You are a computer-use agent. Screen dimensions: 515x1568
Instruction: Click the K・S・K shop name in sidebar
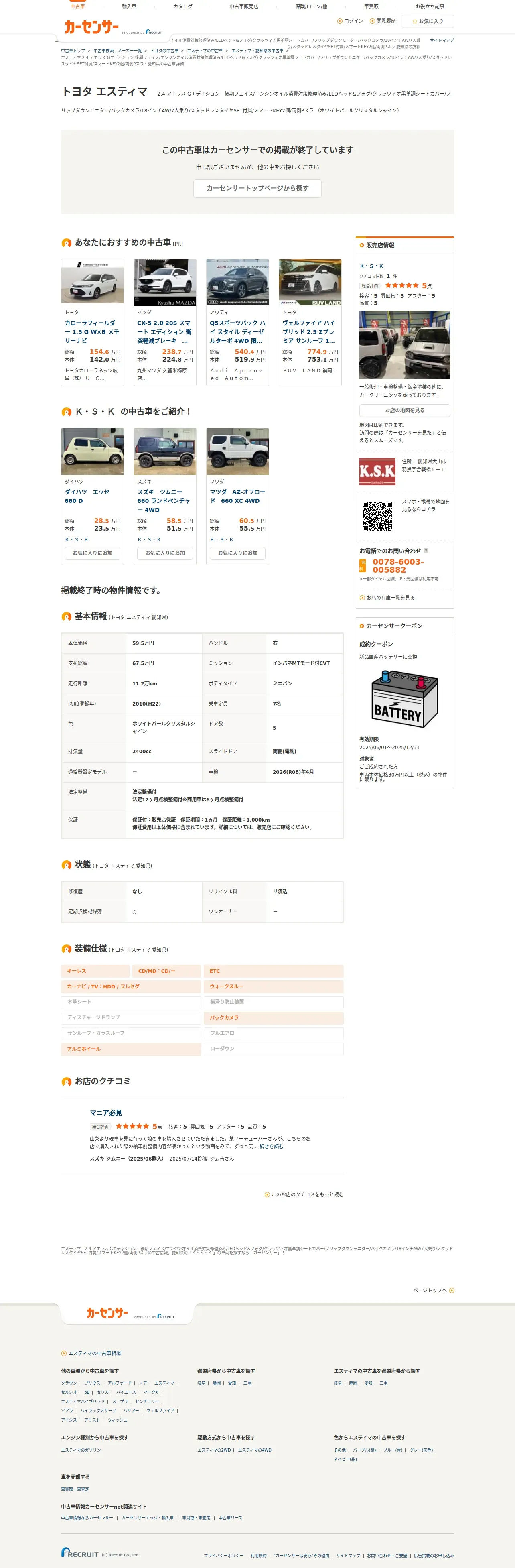[x=371, y=266]
